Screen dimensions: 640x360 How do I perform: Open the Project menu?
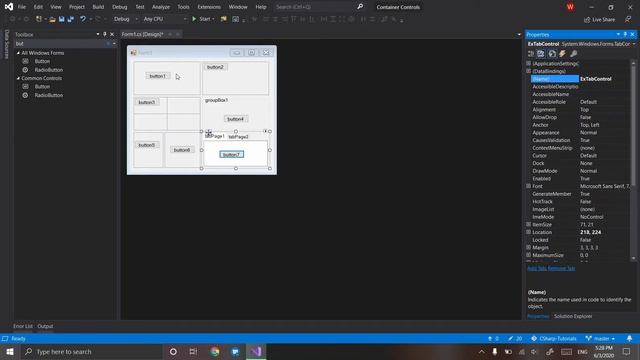(x=77, y=7)
